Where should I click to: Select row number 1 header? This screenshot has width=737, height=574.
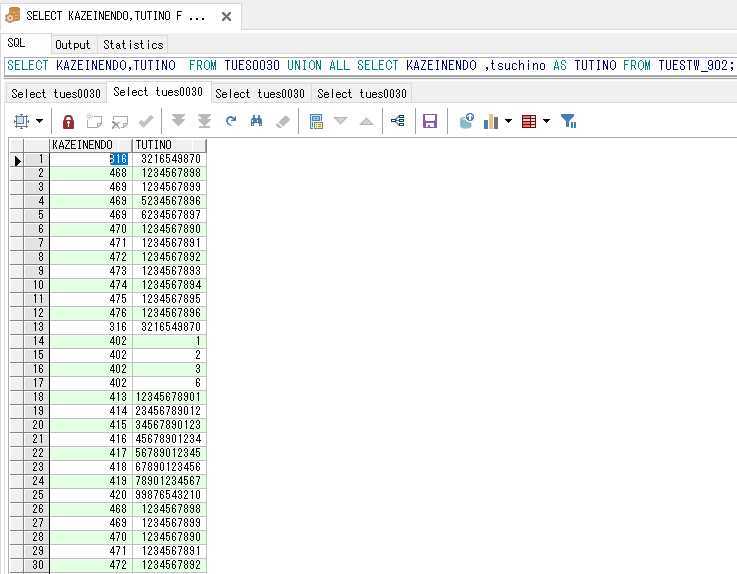pyautogui.click(x=36, y=159)
